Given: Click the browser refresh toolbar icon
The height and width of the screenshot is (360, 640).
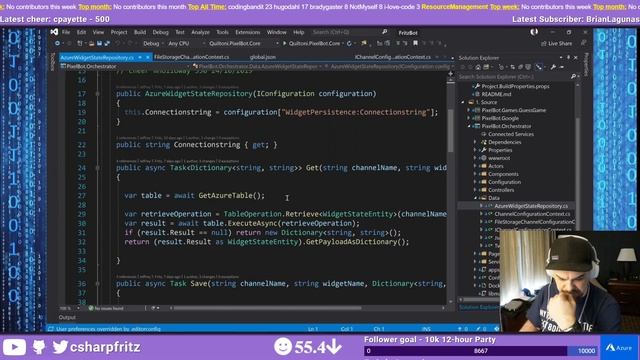Looking at the screenshot, I should (349, 43).
